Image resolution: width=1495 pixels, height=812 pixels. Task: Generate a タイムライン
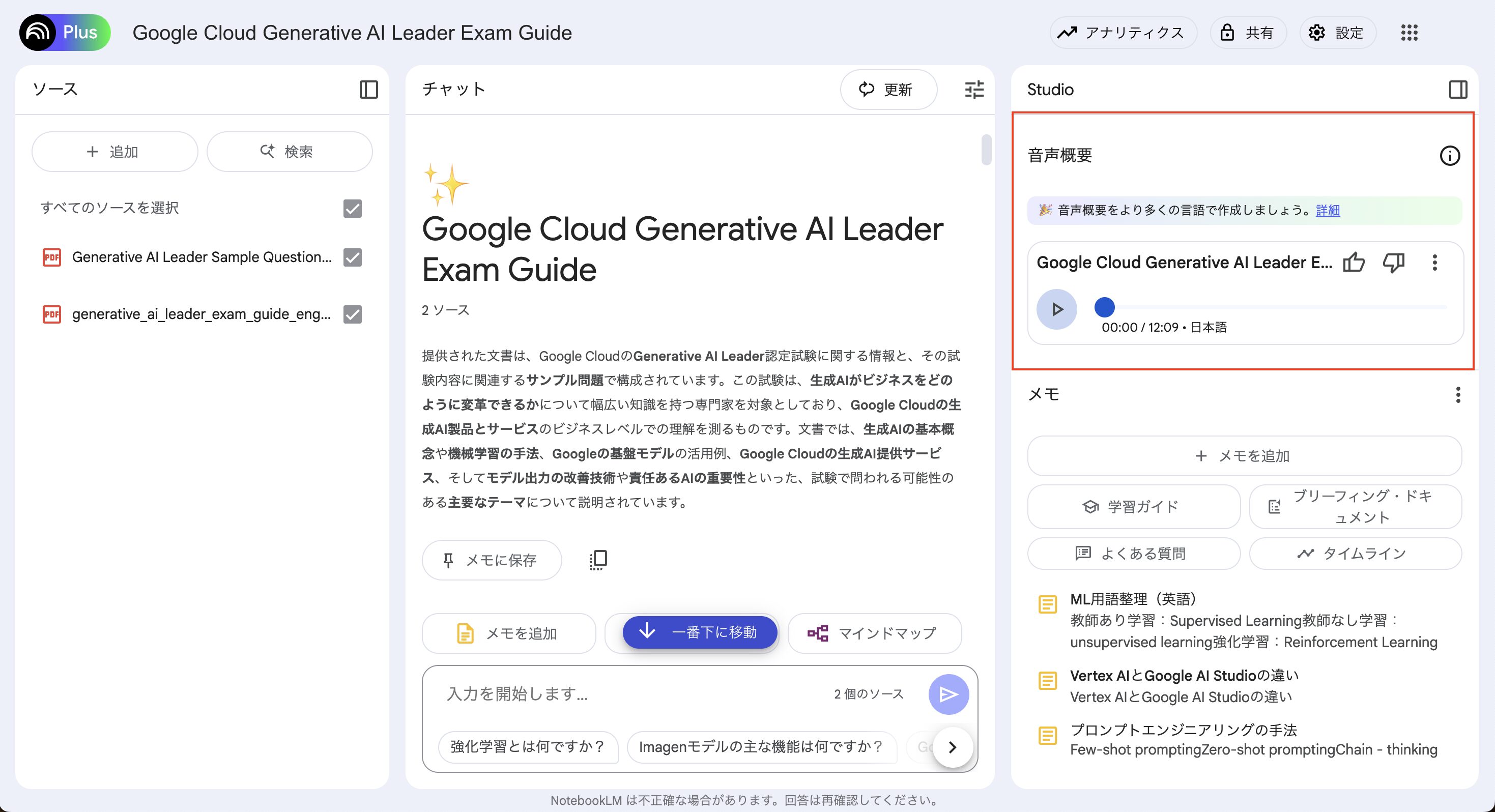pyautogui.click(x=1355, y=554)
